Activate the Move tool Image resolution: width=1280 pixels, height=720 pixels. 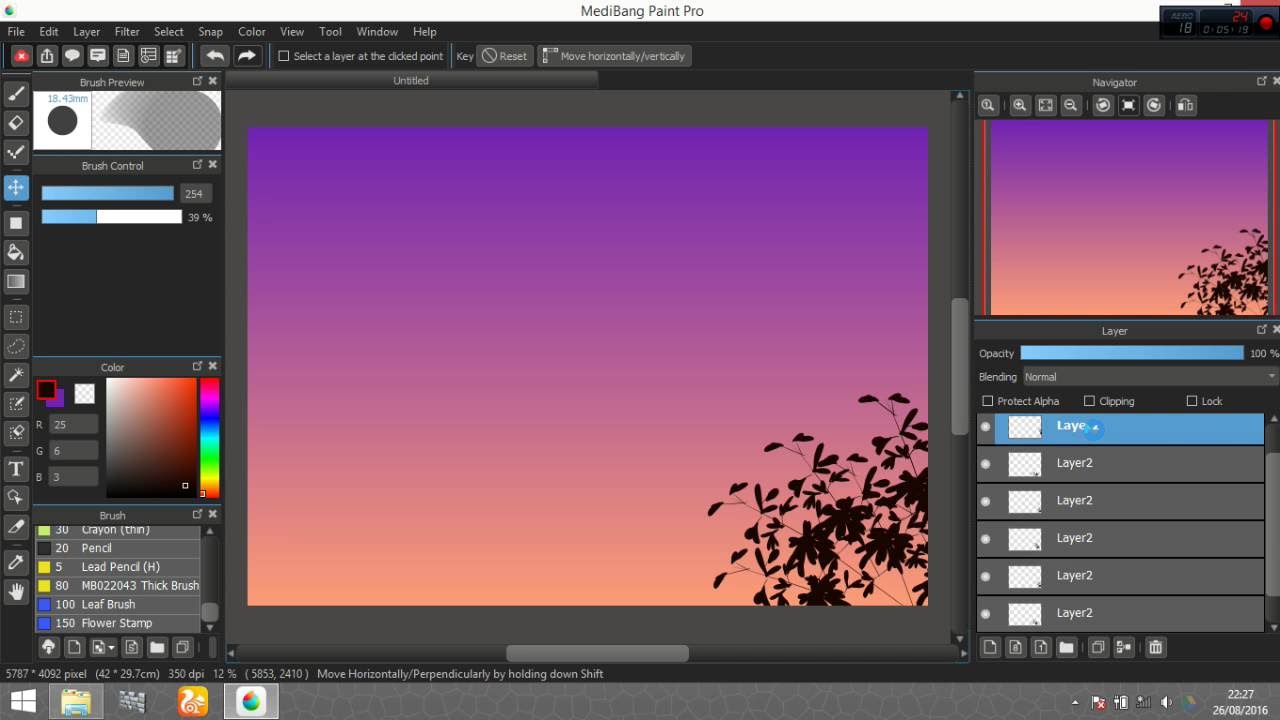tap(16, 187)
